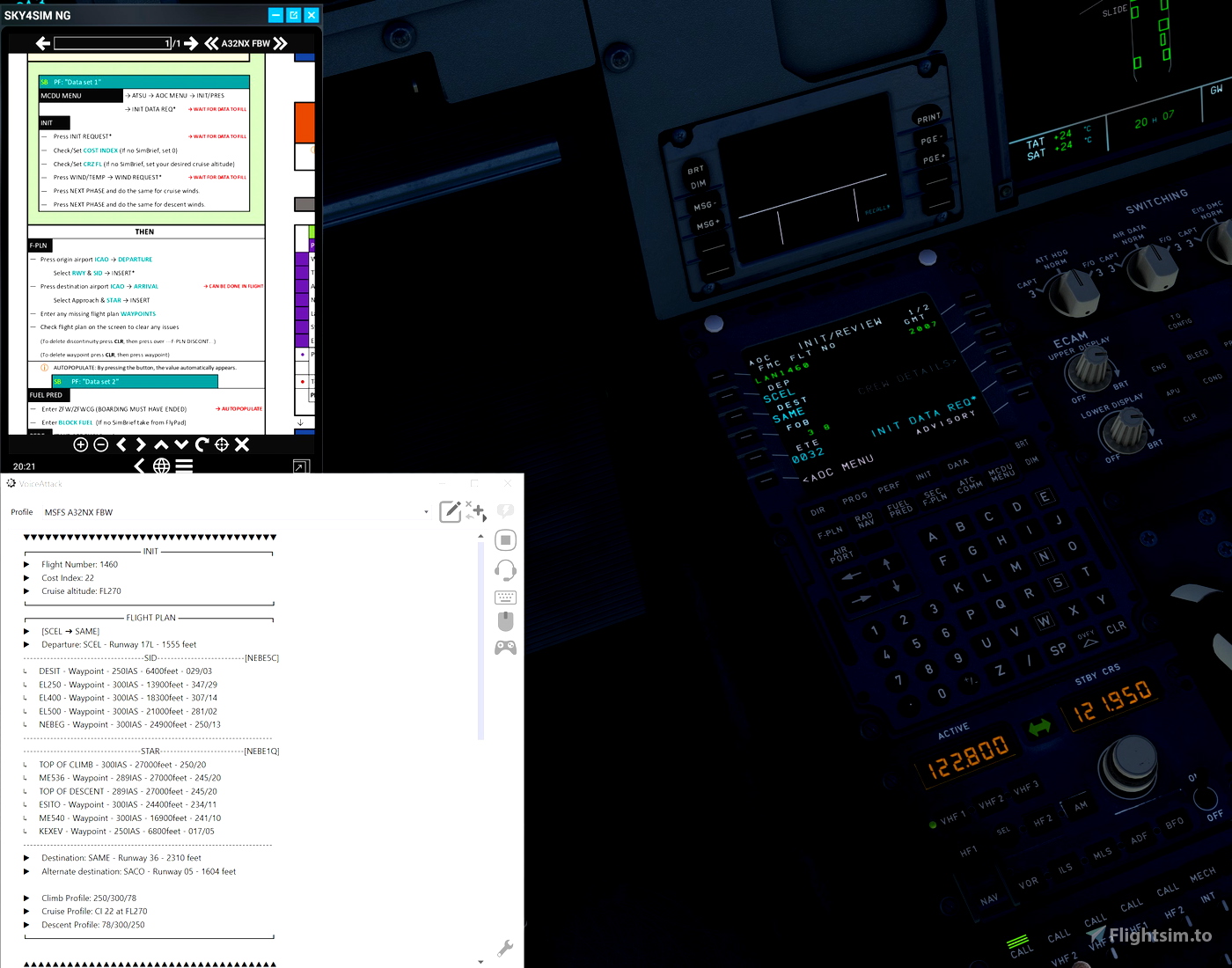The height and width of the screenshot is (968, 1232).
Task: Go to previous page in SKY4SIM viewer
Action: tap(42, 43)
